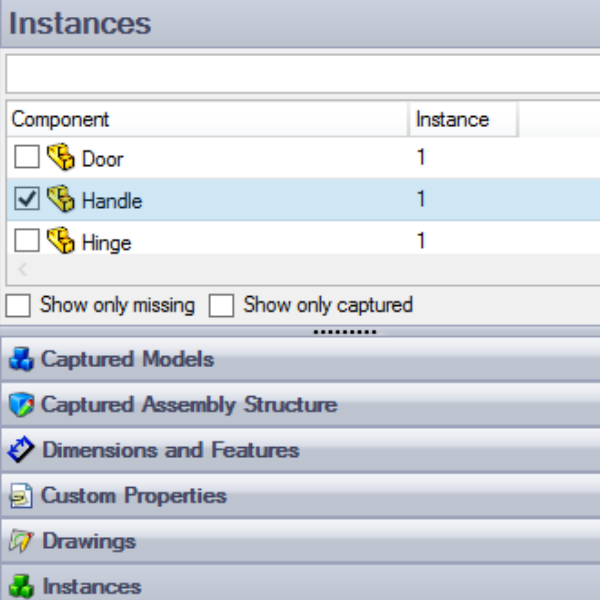Image resolution: width=600 pixels, height=600 pixels.
Task: Expand the Captured Models section
Action: [300, 359]
